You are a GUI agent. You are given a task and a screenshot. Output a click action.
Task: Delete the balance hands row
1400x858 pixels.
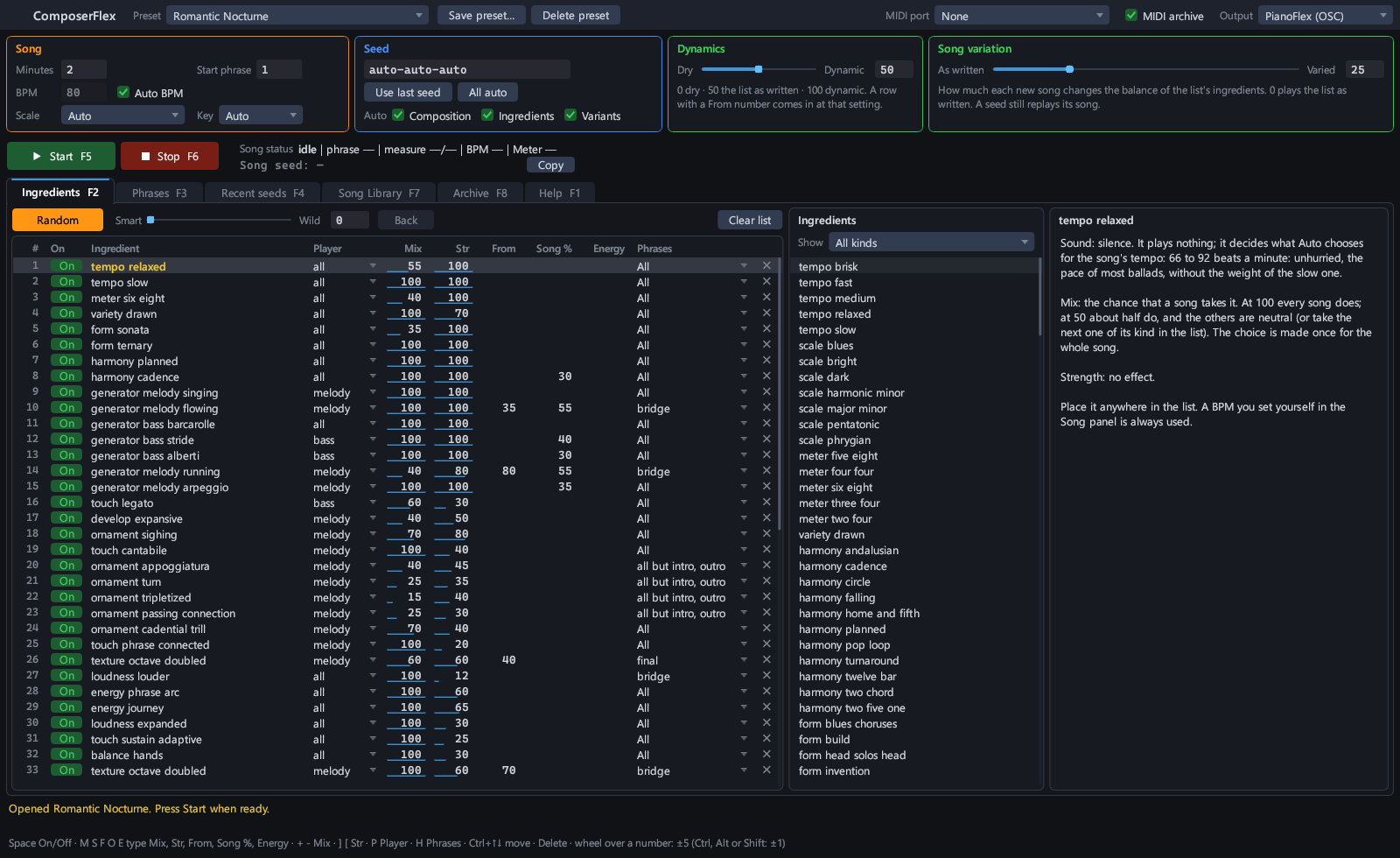click(x=766, y=755)
